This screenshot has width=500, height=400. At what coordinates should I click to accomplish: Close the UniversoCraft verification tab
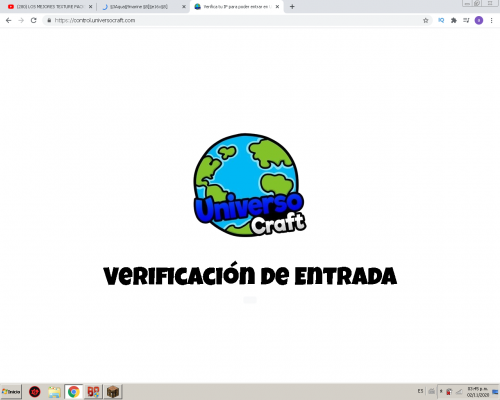point(277,7)
